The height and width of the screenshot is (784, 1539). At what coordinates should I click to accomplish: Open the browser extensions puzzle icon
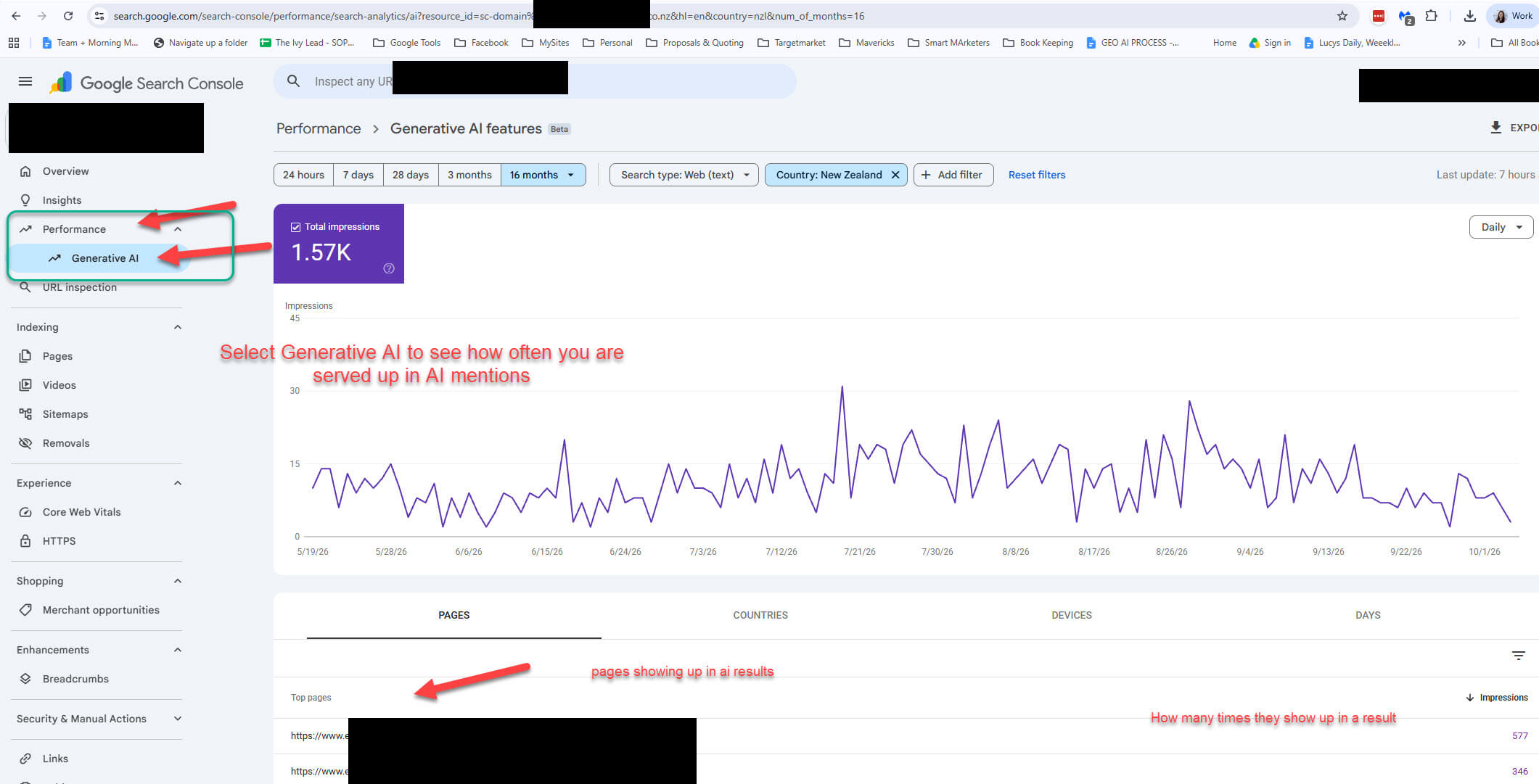1431,16
